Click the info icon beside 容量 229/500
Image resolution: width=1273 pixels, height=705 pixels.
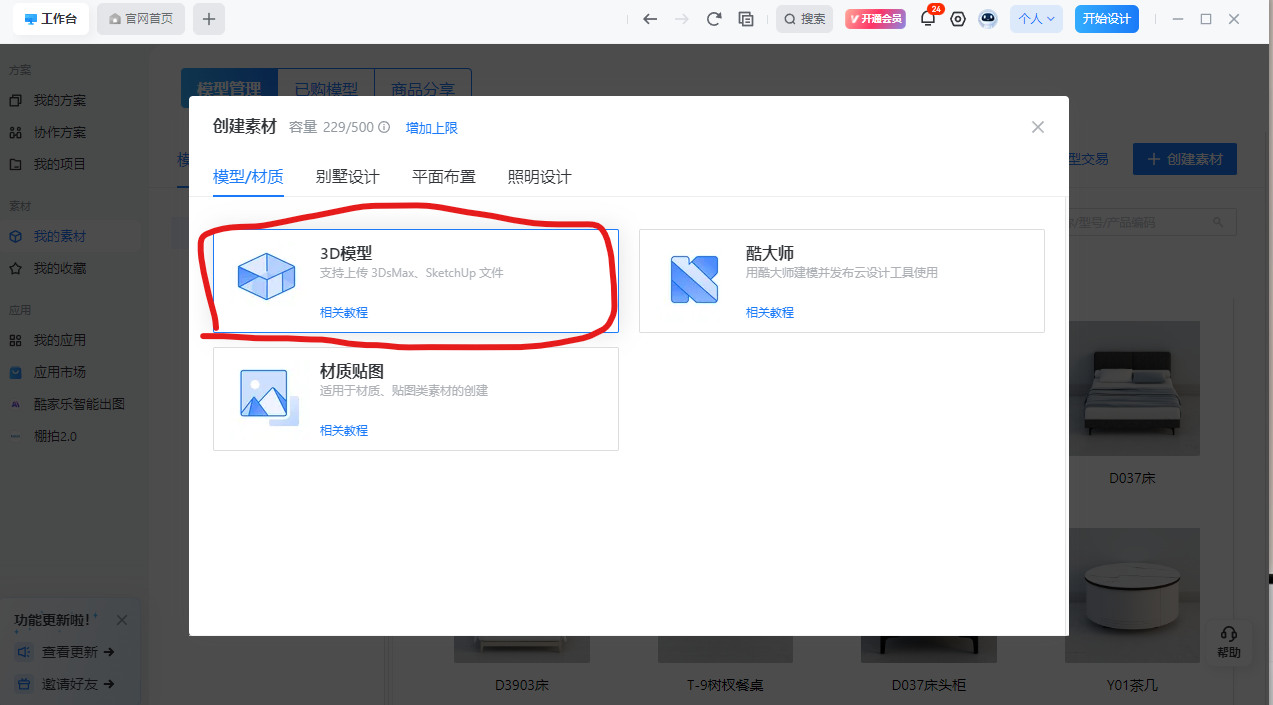pyautogui.click(x=384, y=128)
